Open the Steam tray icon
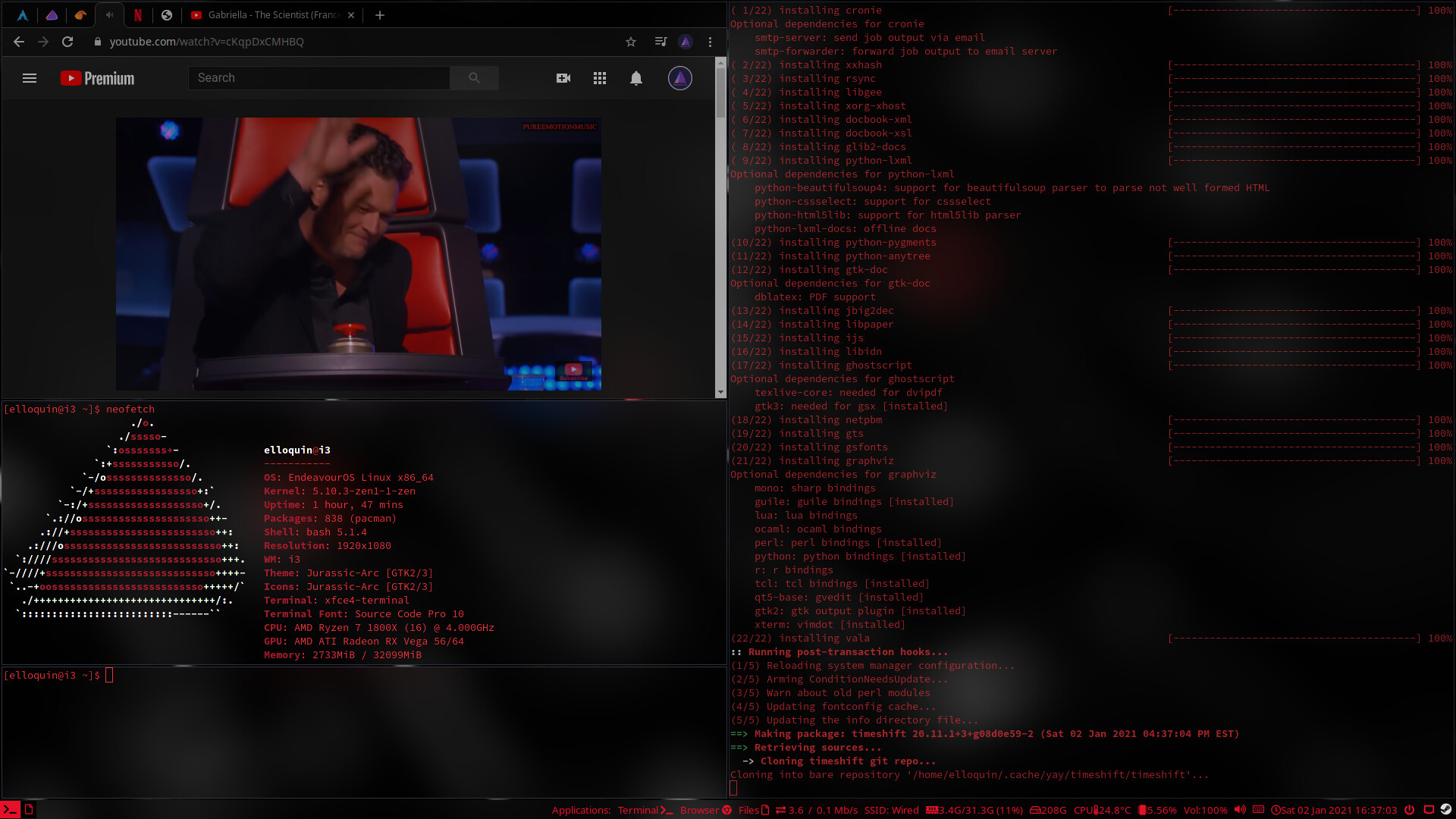 1446,809
